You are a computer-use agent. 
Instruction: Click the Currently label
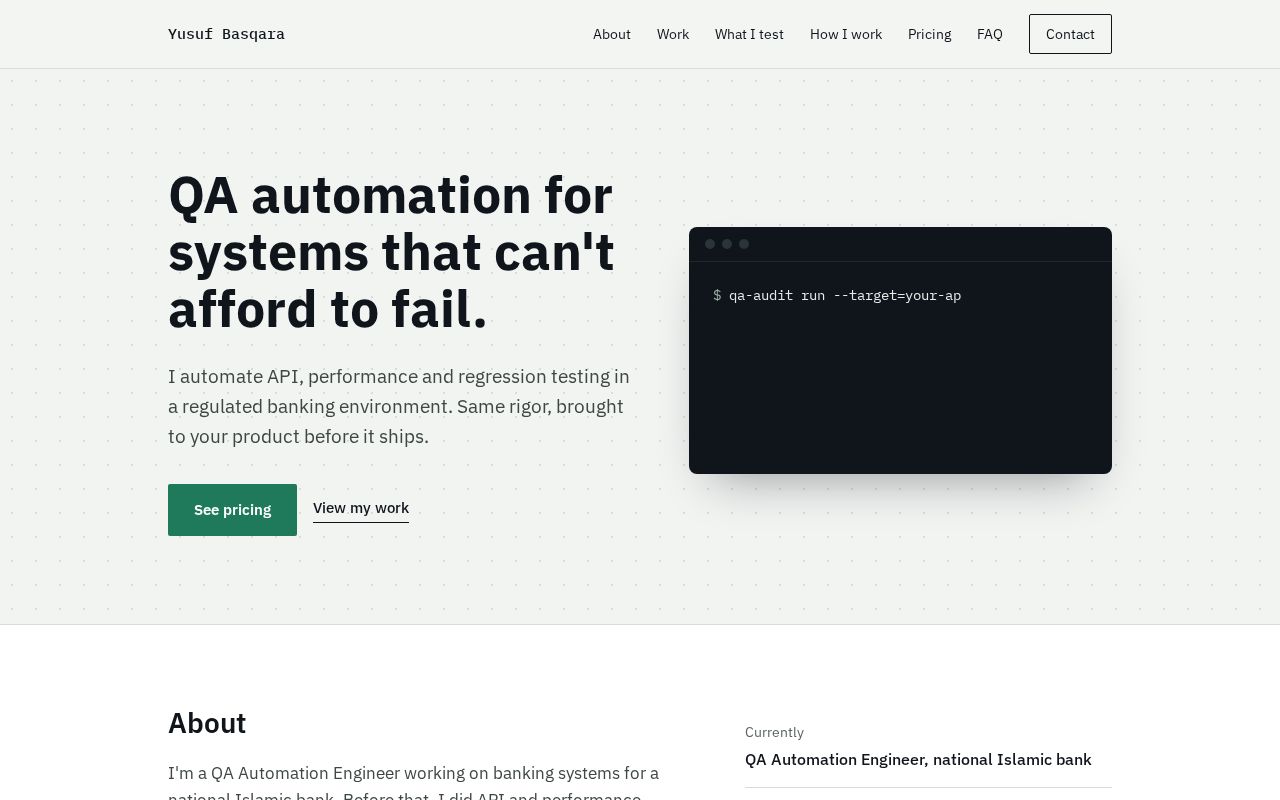click(x=774, y=732)
